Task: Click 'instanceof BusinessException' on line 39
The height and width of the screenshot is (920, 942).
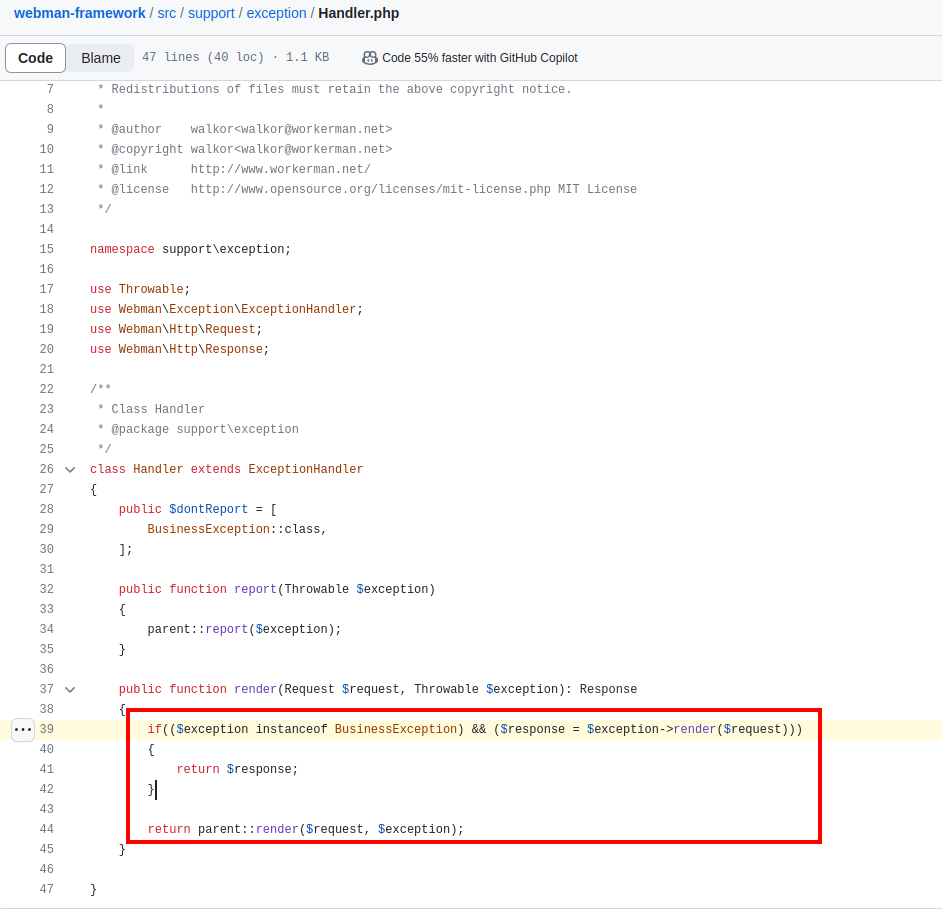Action: point(356,729)
